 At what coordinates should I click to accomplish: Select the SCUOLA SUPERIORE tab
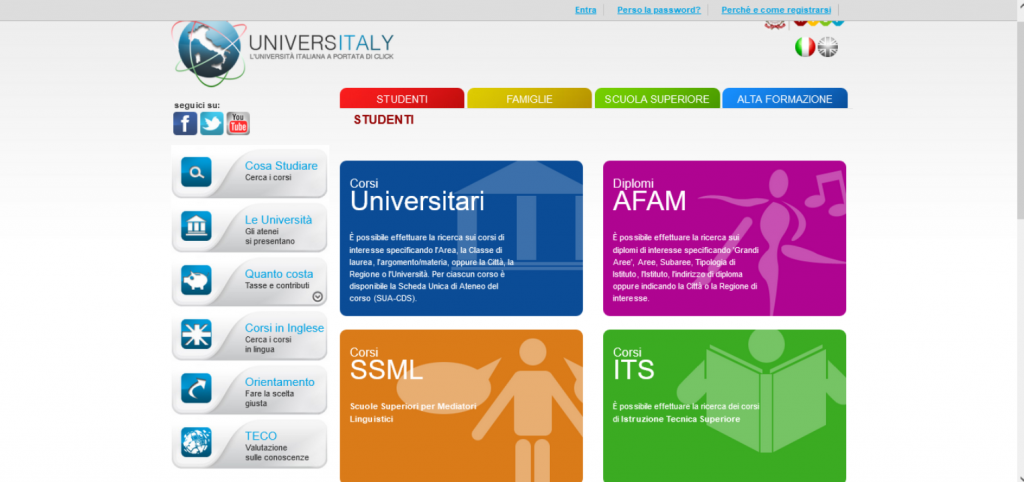(x=657, y=99)
